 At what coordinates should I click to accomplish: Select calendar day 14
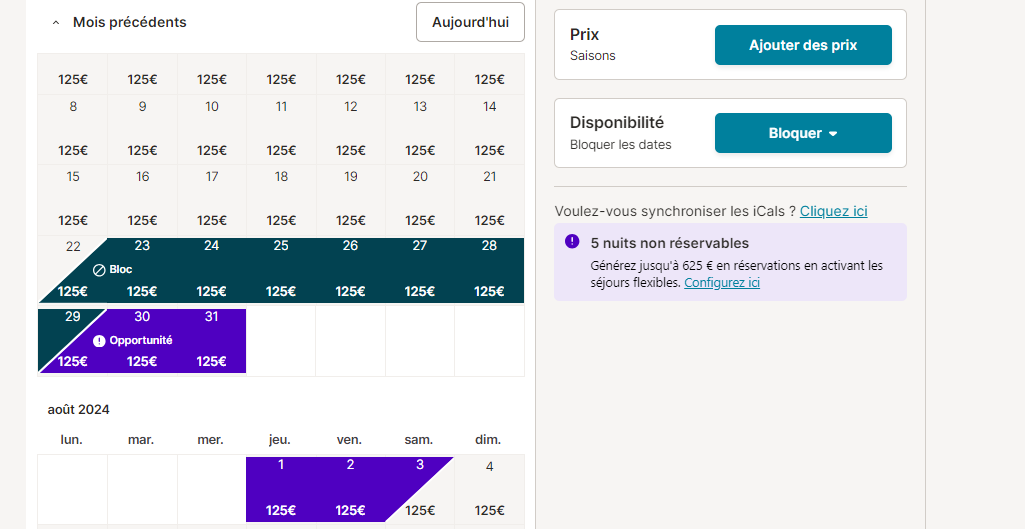point(490,129)
